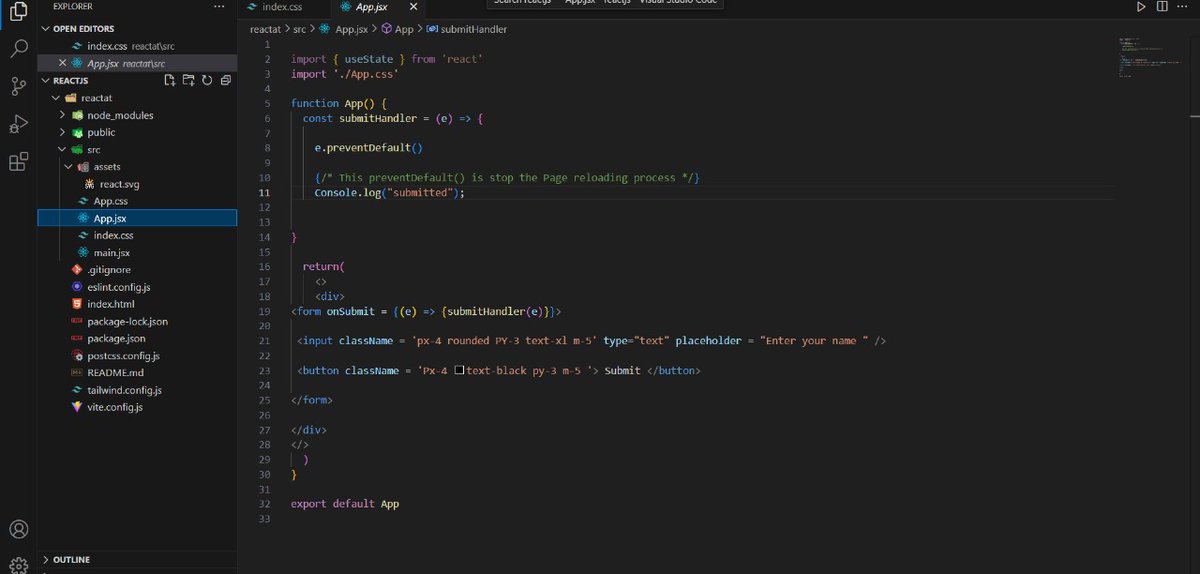Image resolution: width=1200 pixels, height=574 pixels.
Task: Click 'export default App' code line
Action: click(x=344, y=504)
